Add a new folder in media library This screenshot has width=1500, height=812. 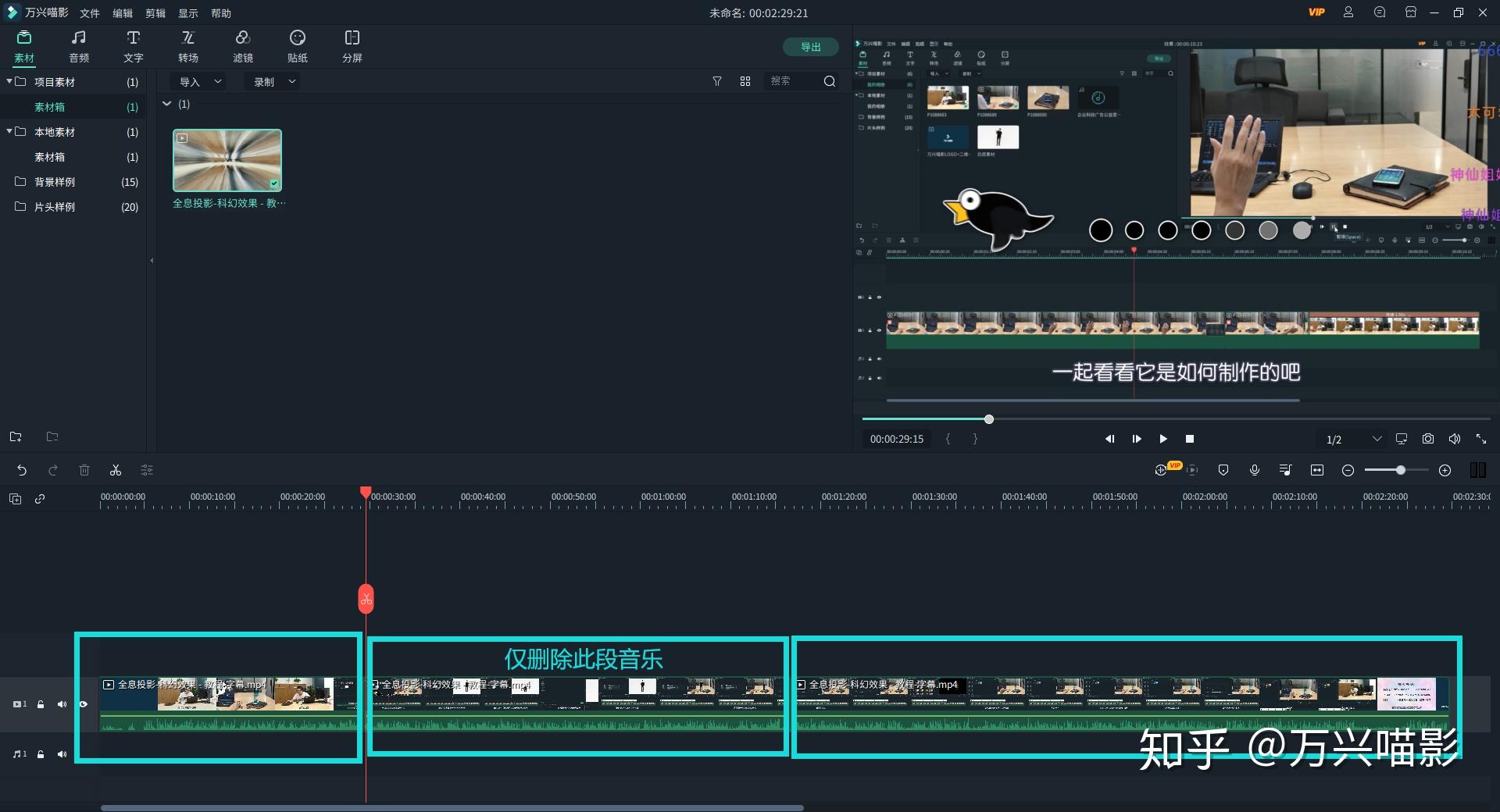(x=16, y=436)
